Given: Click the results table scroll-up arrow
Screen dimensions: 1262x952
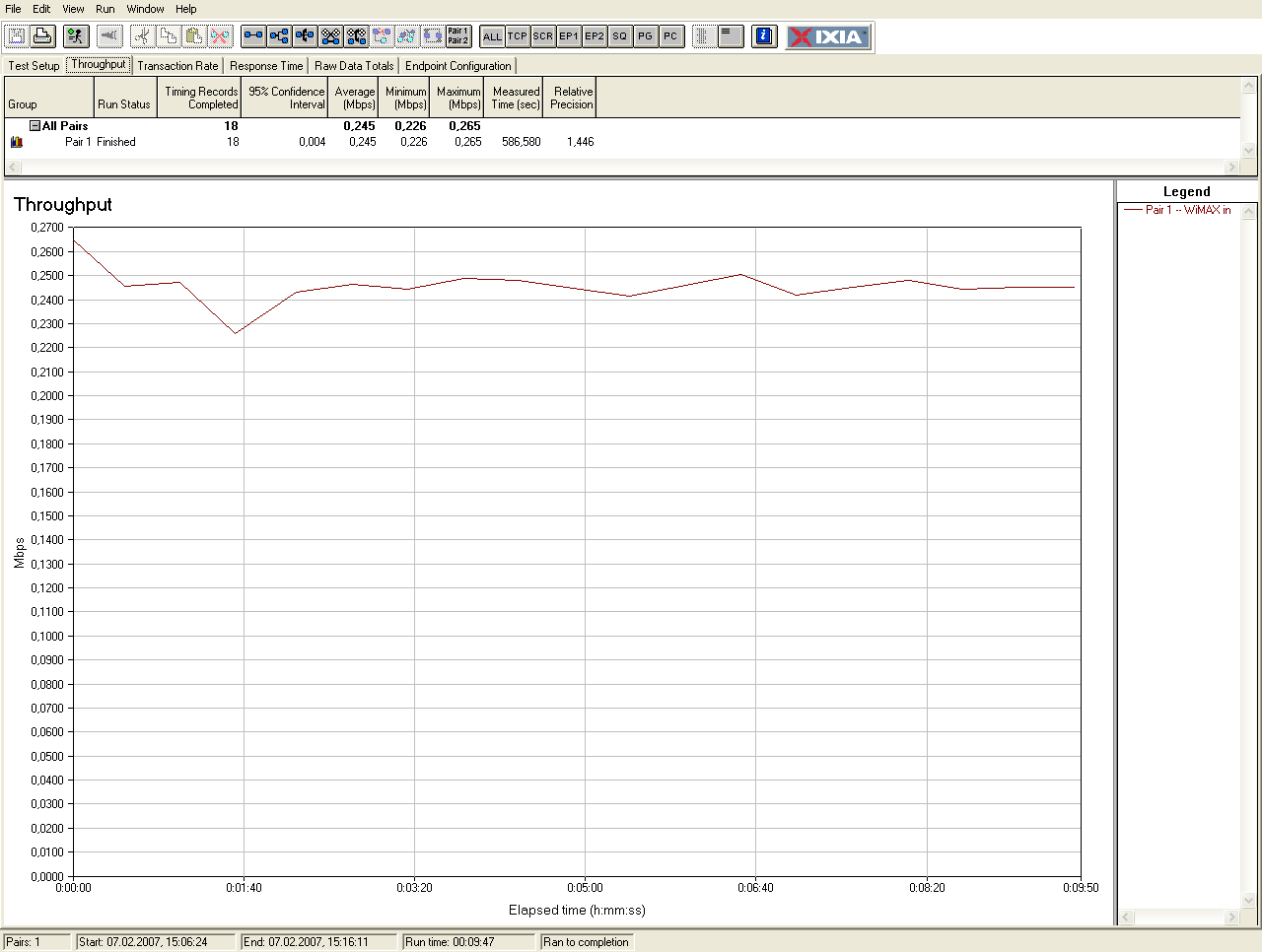Looking at the screenshot, I should point(1249,86).
